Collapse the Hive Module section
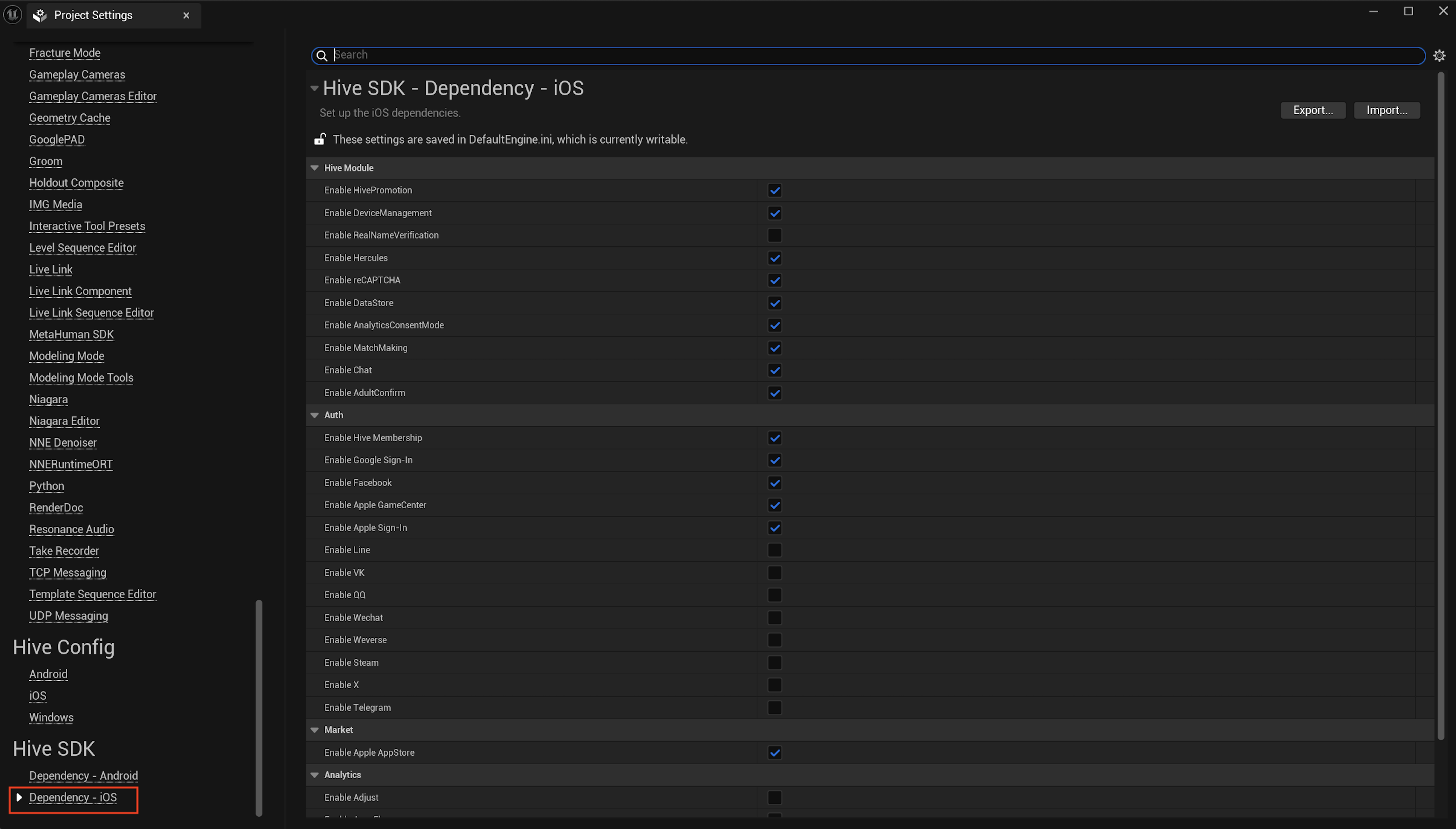The image size is (1456, 829). point(315,168)
